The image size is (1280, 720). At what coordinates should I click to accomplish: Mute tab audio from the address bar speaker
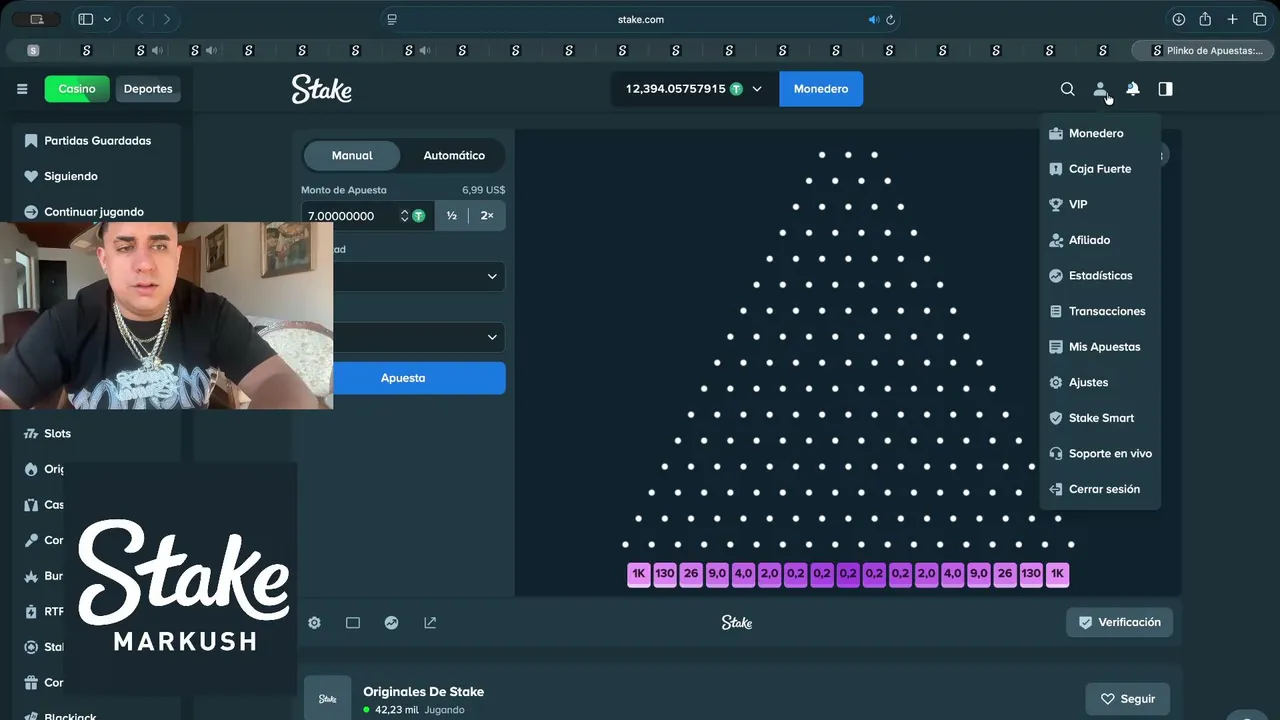(x=874, y=19)
